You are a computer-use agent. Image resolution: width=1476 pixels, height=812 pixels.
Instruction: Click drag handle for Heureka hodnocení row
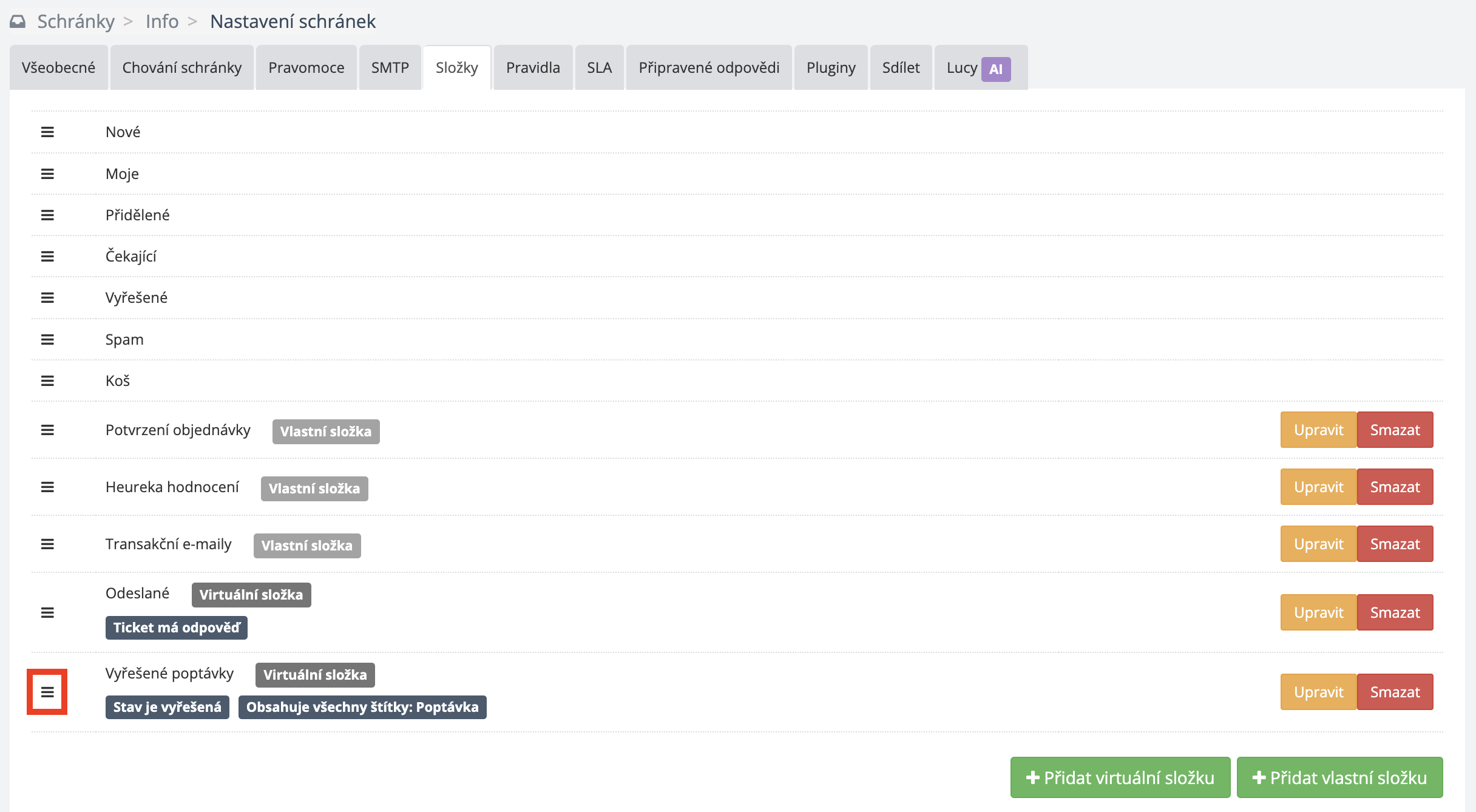pyautogui.click(x=47, y=487)
